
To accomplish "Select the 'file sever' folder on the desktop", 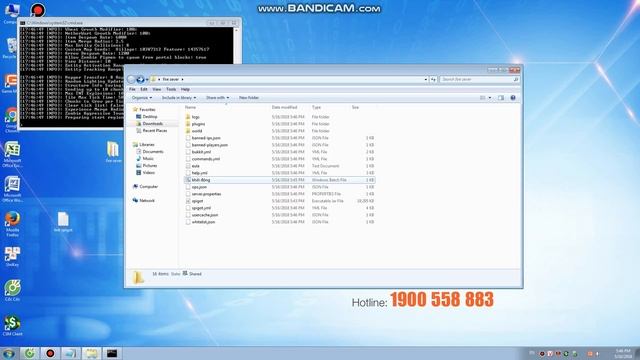I will click(113, 152).
